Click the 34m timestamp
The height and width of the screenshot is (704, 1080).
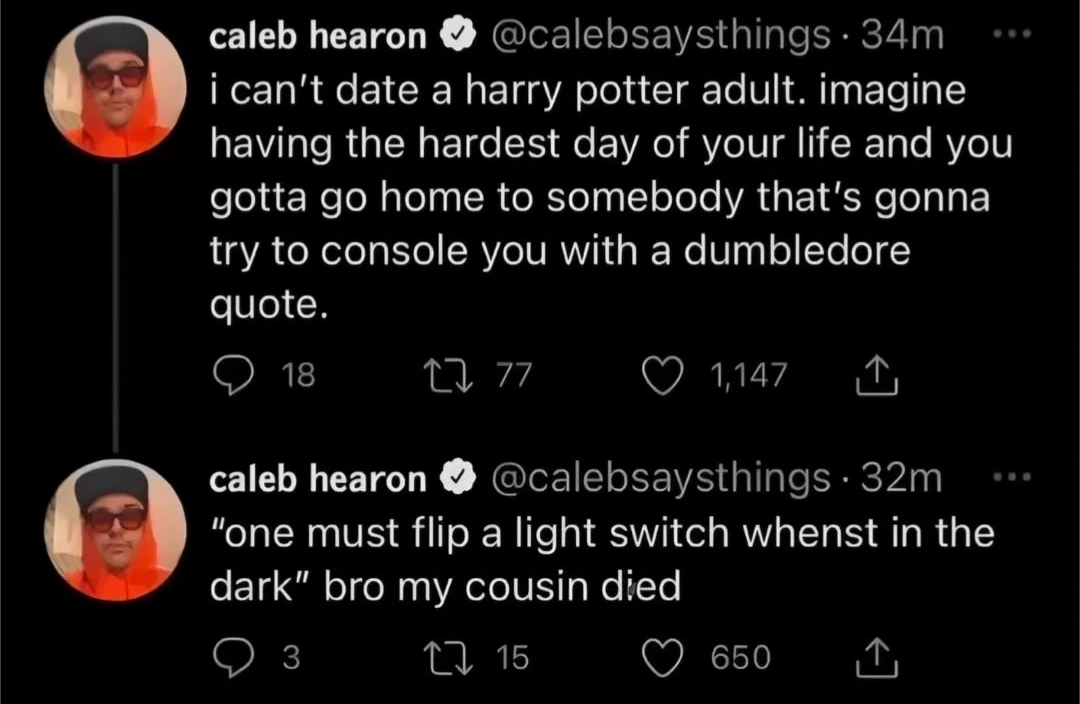click(x=903, y=38)
